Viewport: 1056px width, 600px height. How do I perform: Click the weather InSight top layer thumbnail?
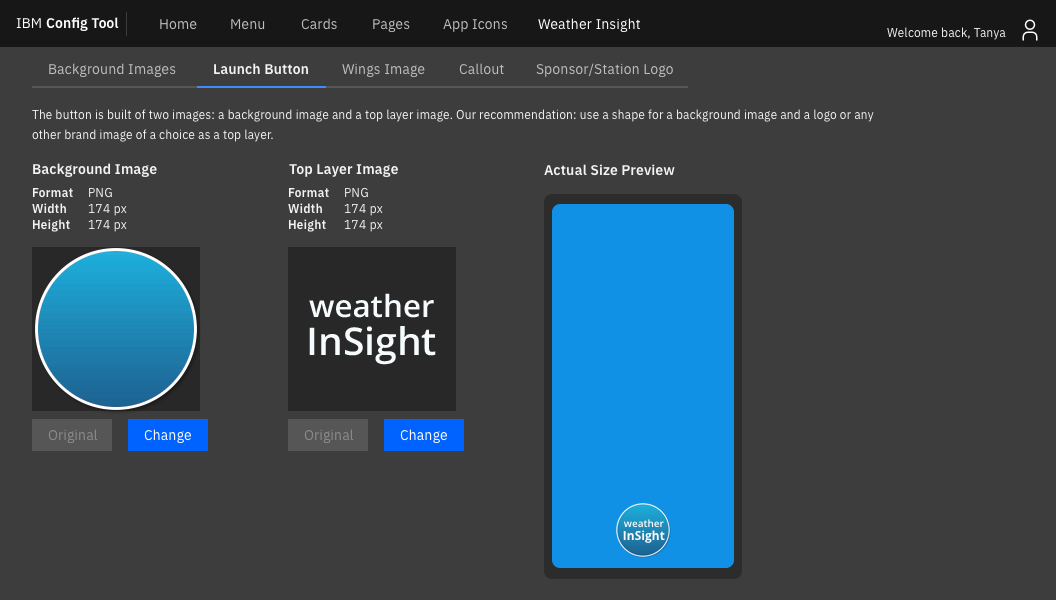(372, 329)
